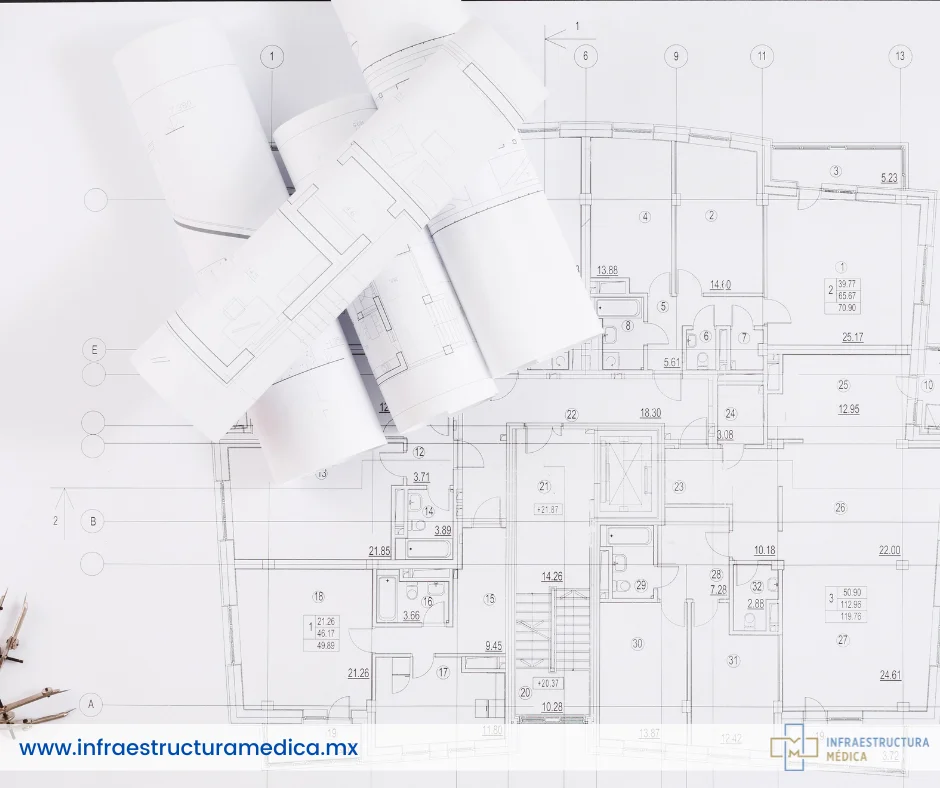Select grid column marker 9 at top
The width and height of the screenshot is (940, 788).
[x=676, y=56]
